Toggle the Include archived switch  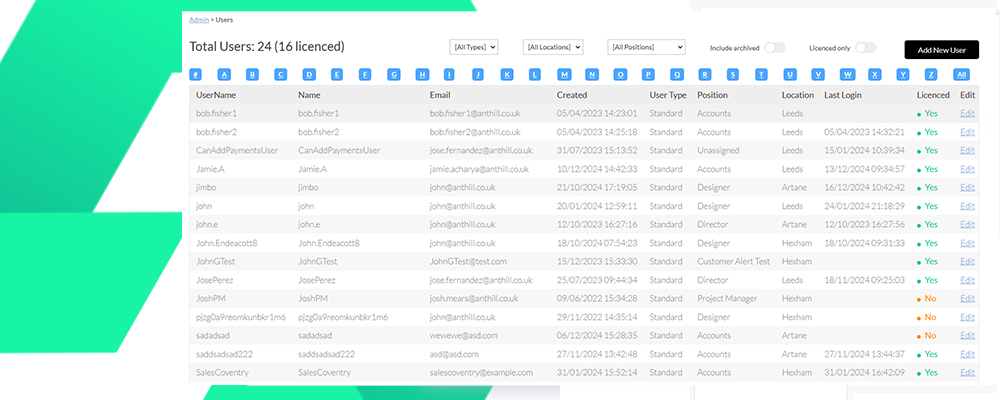tap(775, 47)
